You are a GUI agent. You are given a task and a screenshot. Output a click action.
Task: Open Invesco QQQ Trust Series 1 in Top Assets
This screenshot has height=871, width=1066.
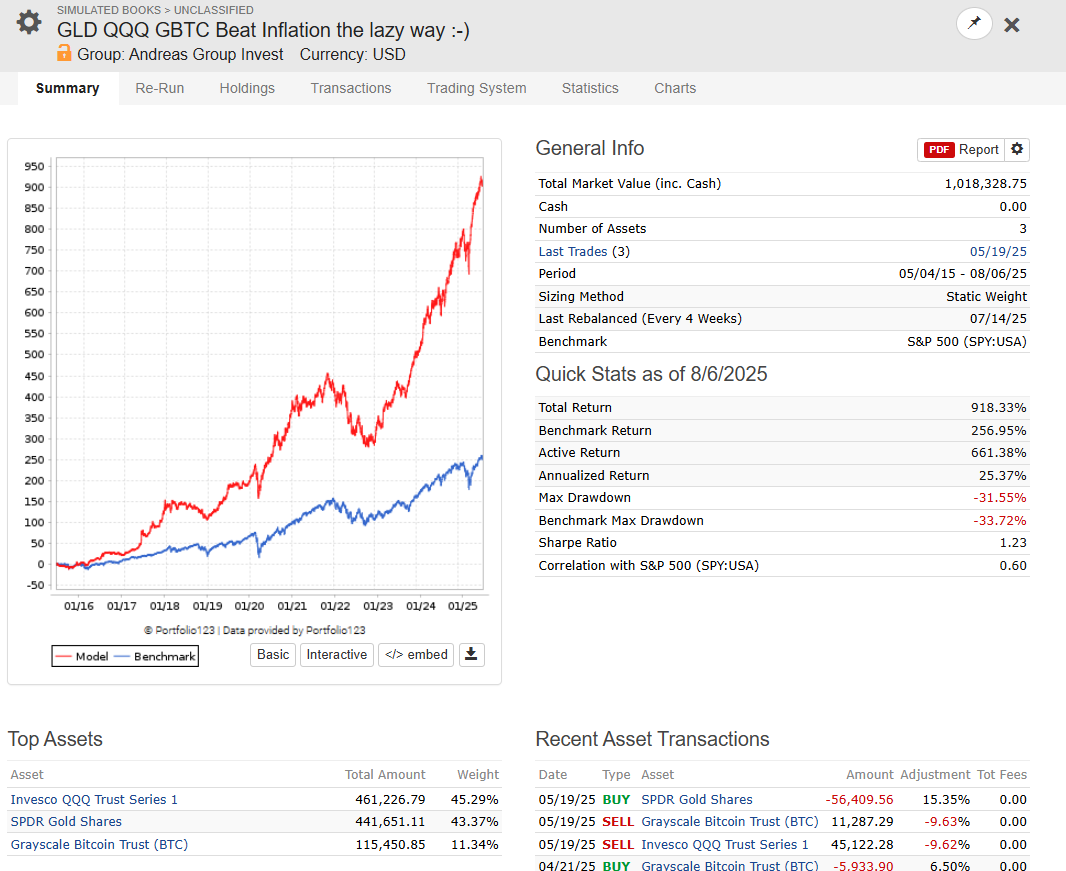pyautogui.click(x=94, y=800)
